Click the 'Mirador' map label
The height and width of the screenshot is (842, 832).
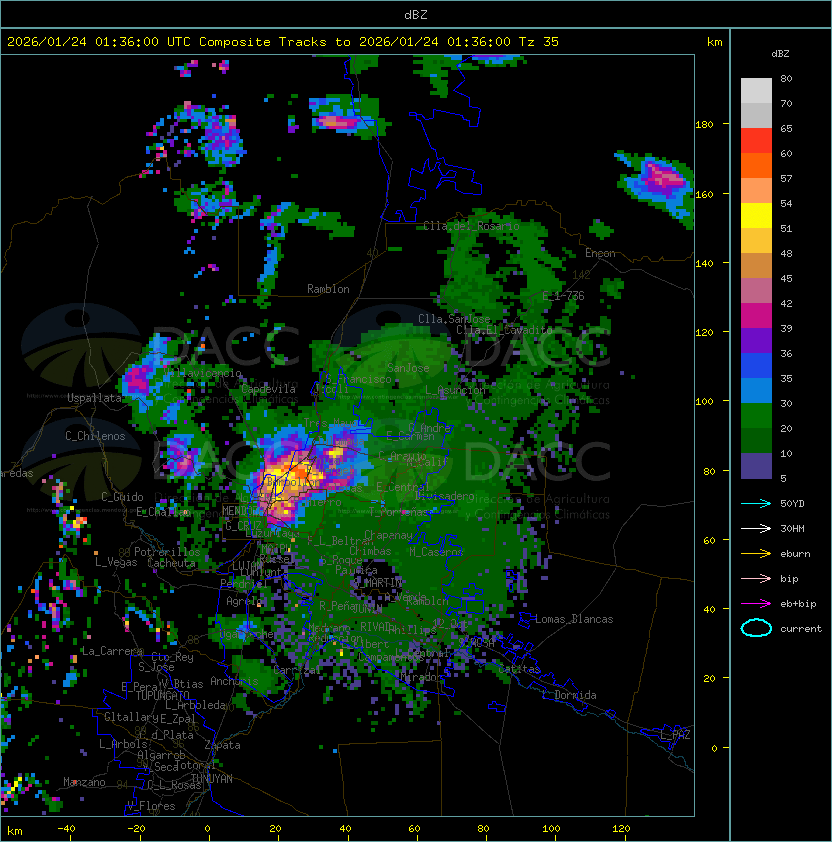click(421, 678)
